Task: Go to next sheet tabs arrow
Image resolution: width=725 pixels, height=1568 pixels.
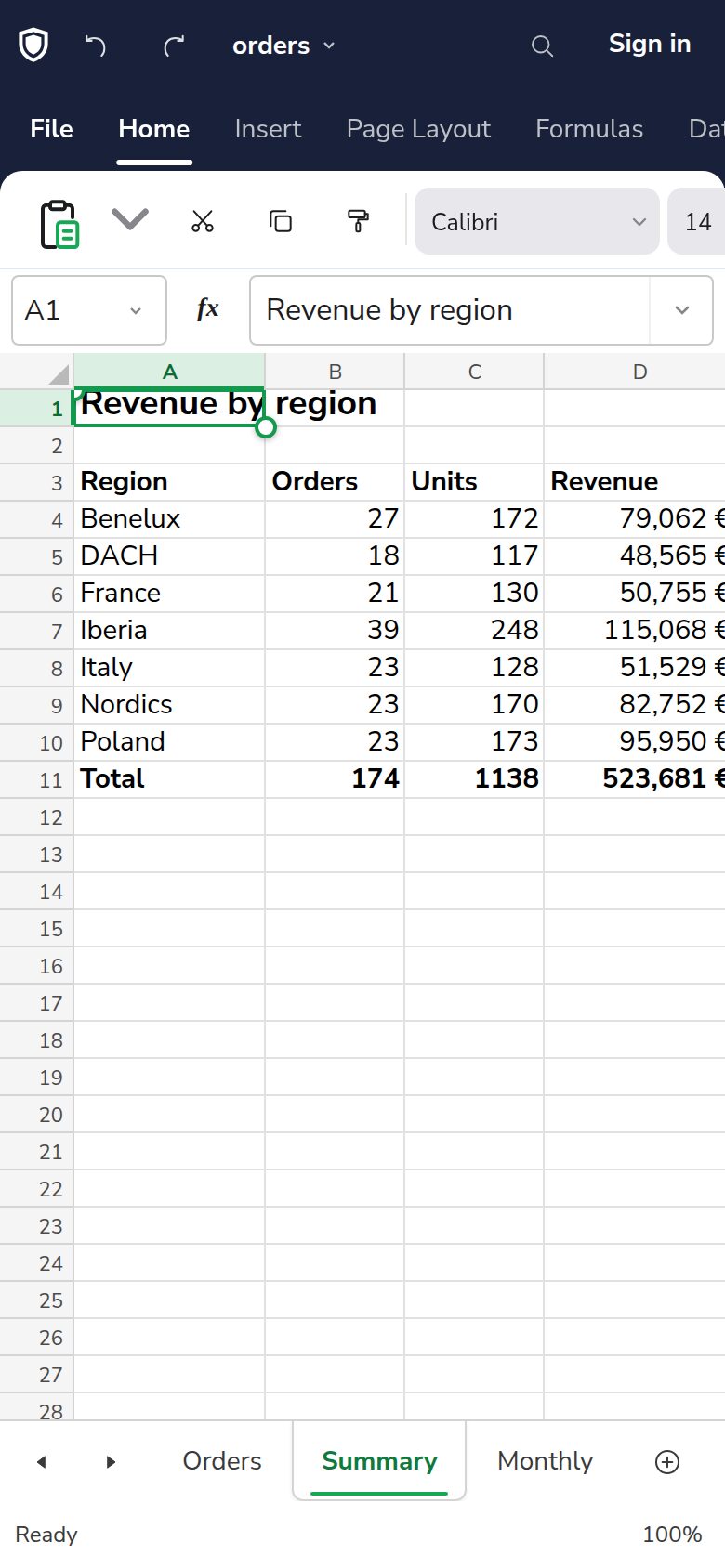Action: point(111,1461)
